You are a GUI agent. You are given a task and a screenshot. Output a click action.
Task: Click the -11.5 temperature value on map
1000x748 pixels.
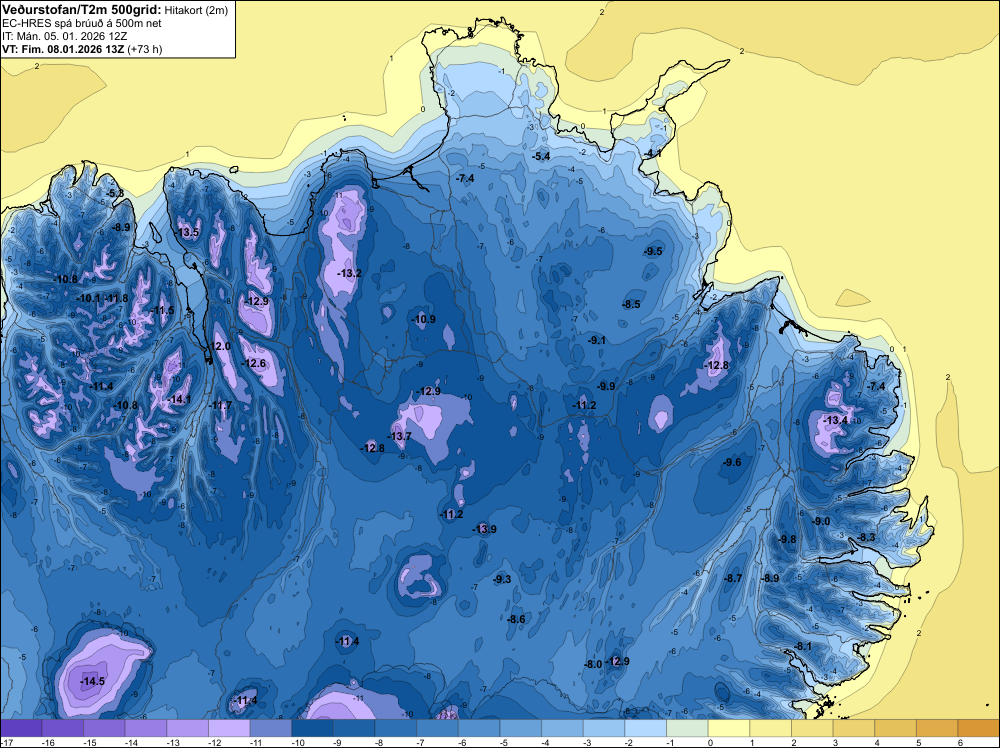click(163, 311)
